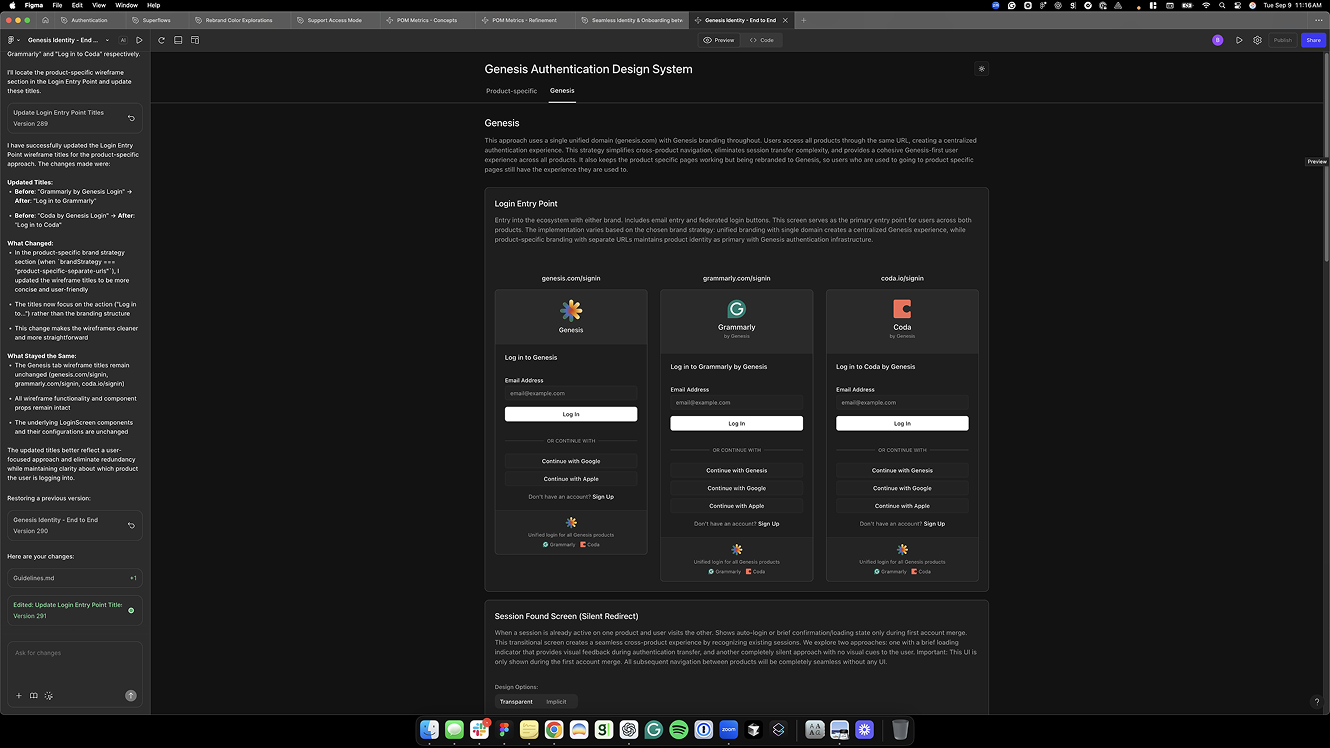Click Sign Up link in Coda login card
The height and width of the screenshot is (748, 1330).
934,524
